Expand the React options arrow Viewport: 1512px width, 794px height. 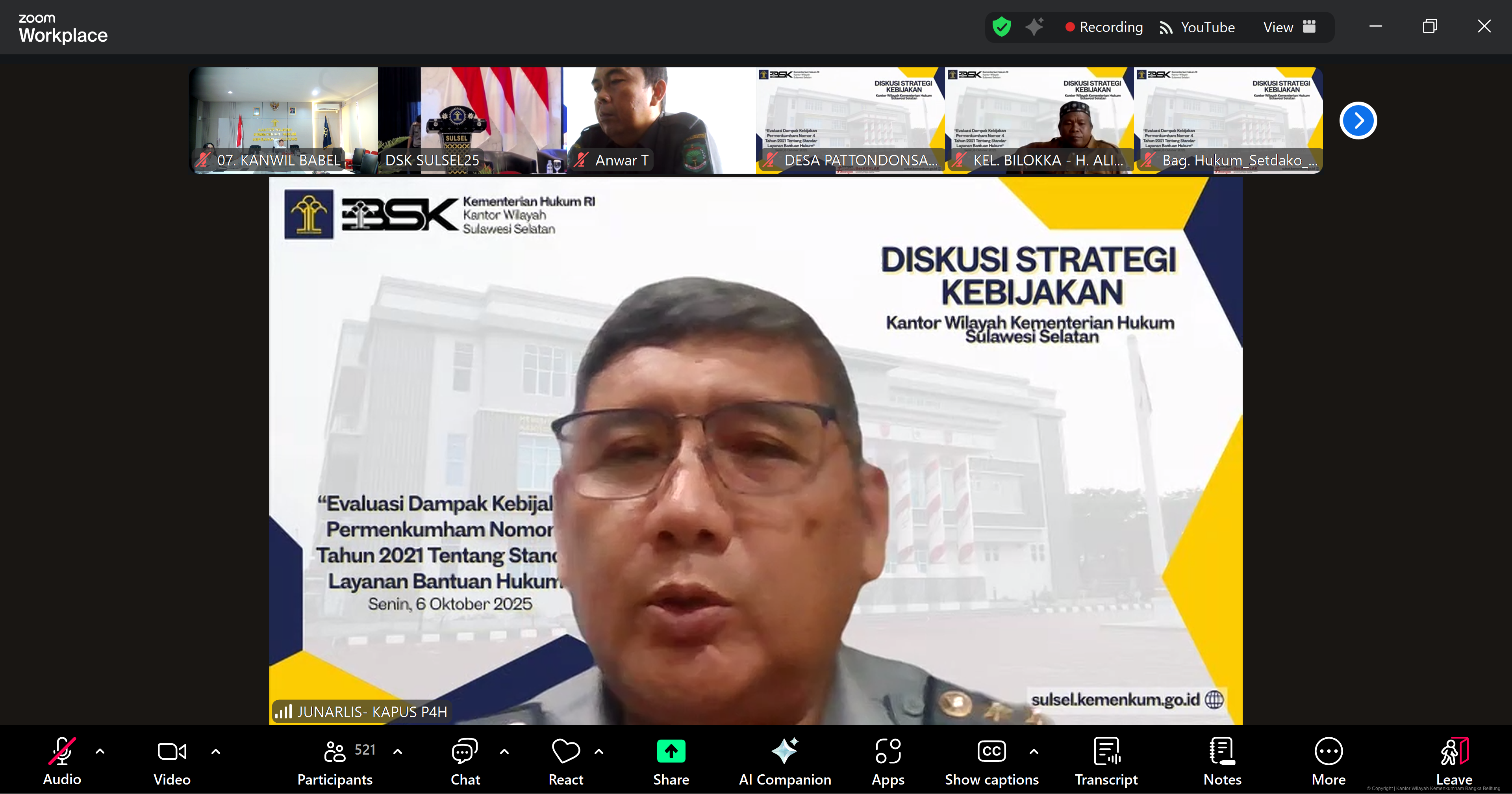(598, 751)
